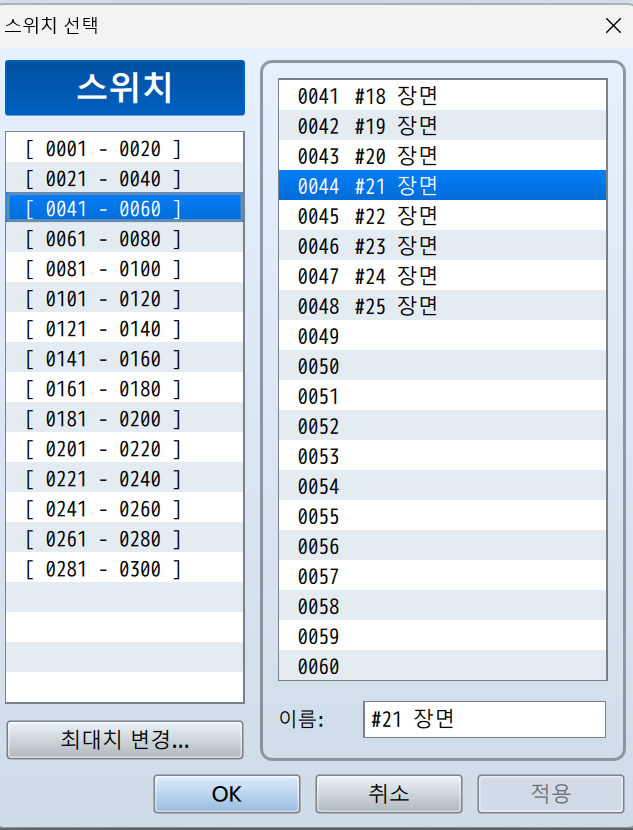Cancel with the 취소 button
This screenshot has width=633, height=830.
[x=389, y=794]
